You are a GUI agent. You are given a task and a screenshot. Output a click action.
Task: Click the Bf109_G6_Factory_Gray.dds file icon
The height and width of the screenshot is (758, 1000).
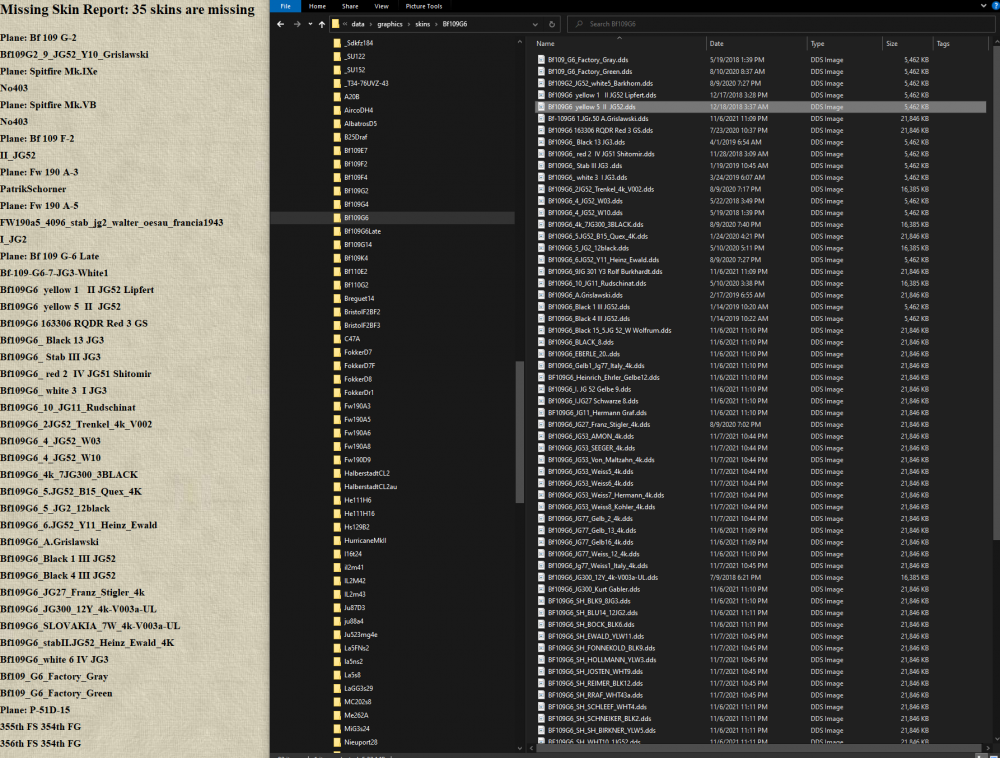540,60
